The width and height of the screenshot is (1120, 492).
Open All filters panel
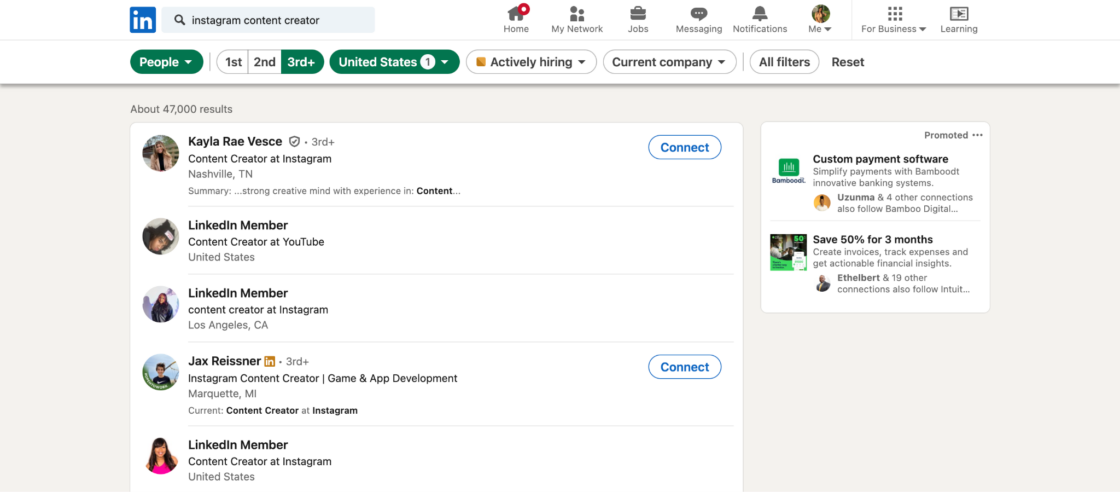tap(784, 62)
